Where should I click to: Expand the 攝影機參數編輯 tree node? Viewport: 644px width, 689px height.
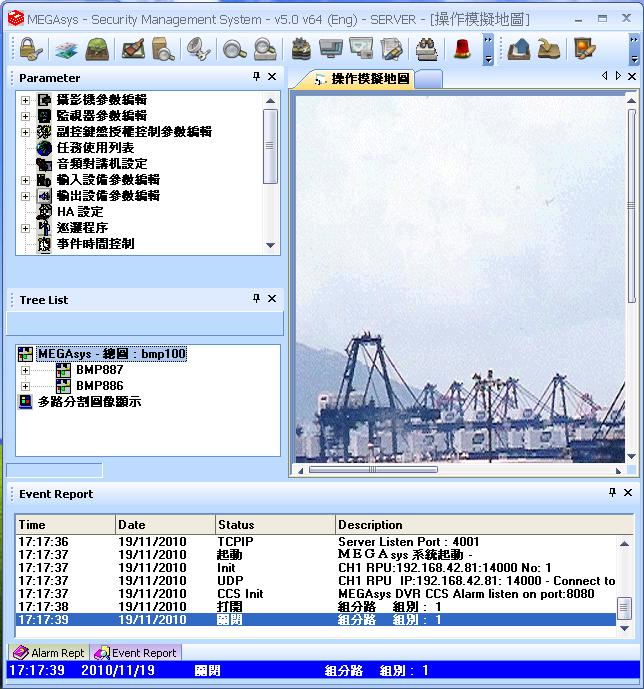tap(26, 100)
